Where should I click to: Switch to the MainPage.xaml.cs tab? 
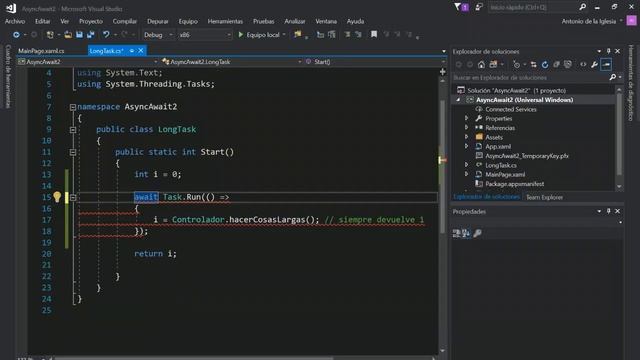point(41,51)
